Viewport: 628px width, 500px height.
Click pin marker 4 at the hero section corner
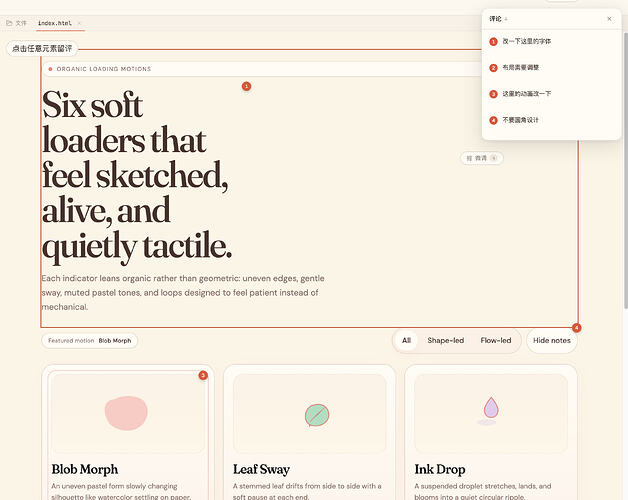click(x=576, y=328)
